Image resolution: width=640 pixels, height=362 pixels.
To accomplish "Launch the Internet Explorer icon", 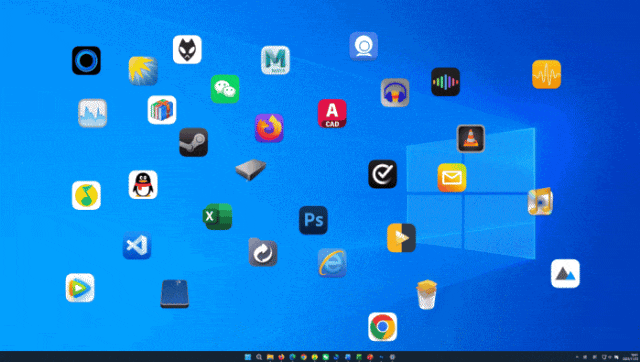I will tap(332, 263).
